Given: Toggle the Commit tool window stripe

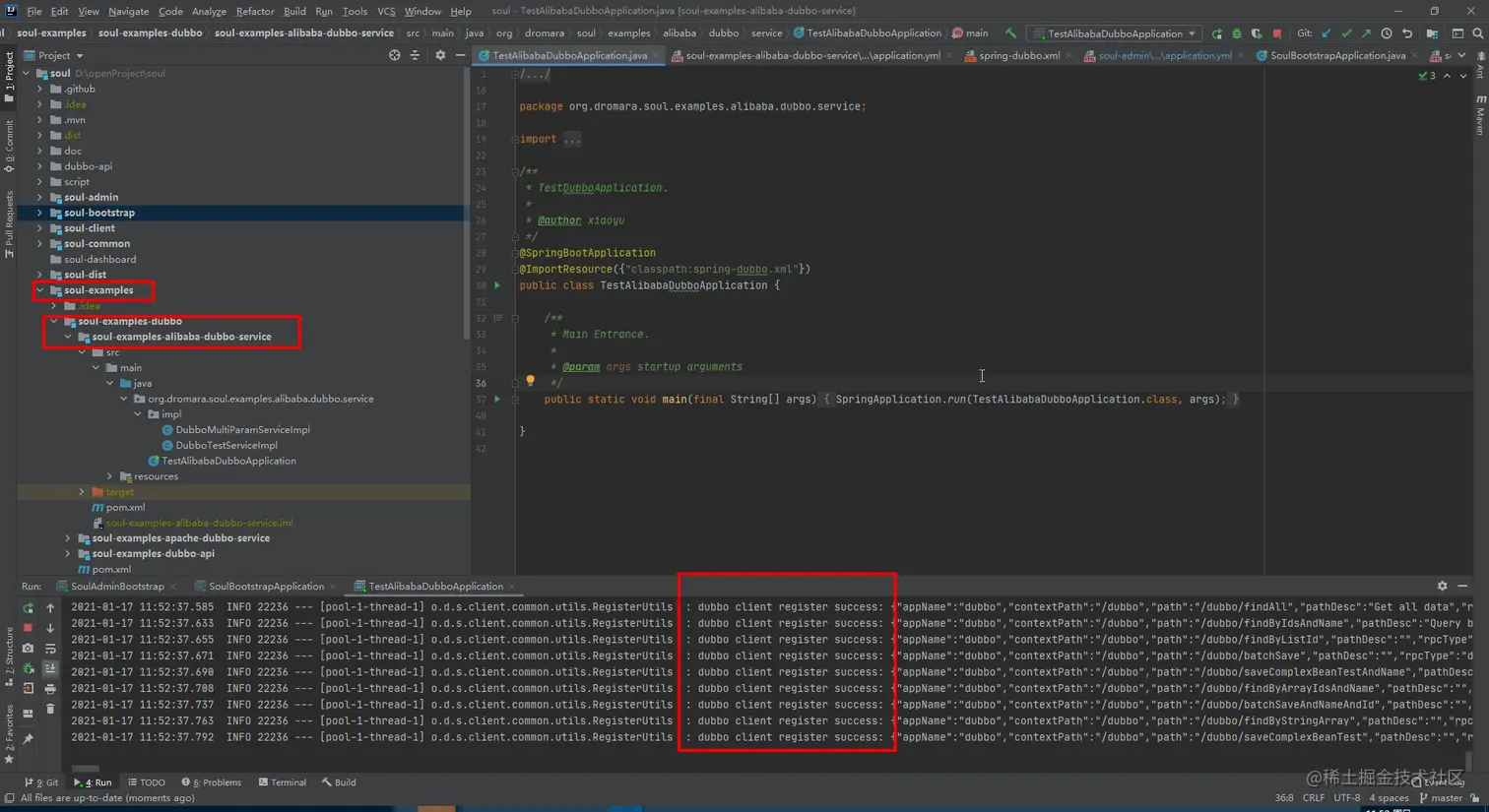Looking at the screenshot, I should coord(9,146).
